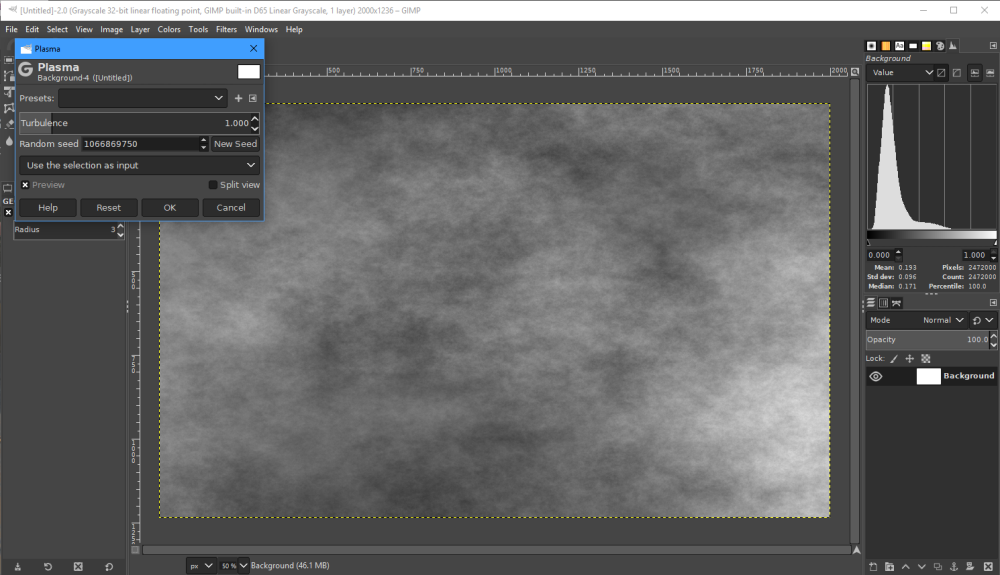The width and height of the screenshot is (1000, 575).
Task: Open the Fonts dockable tab
Action: (899, 46)
